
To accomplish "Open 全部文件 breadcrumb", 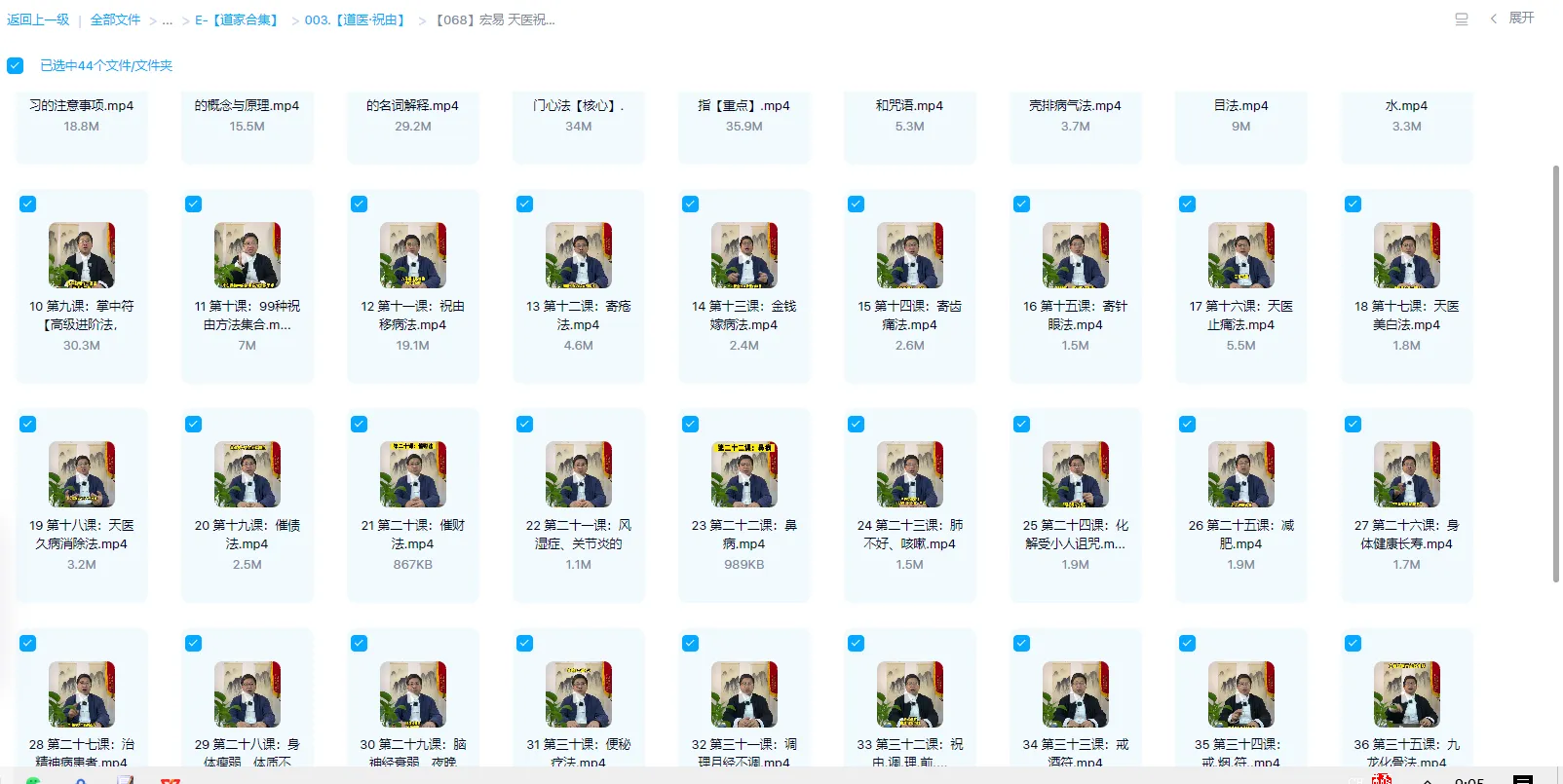I will point(115,19).
